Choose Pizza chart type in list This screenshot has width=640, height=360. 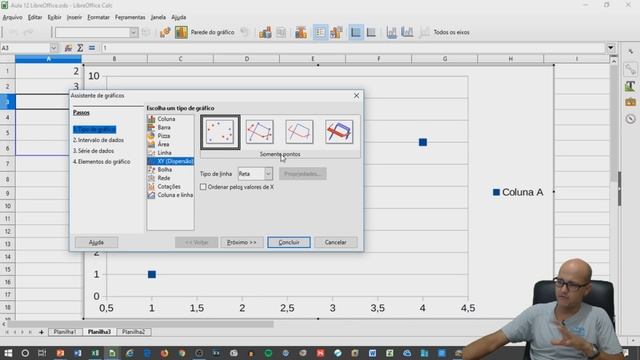[x=164, y=136]
